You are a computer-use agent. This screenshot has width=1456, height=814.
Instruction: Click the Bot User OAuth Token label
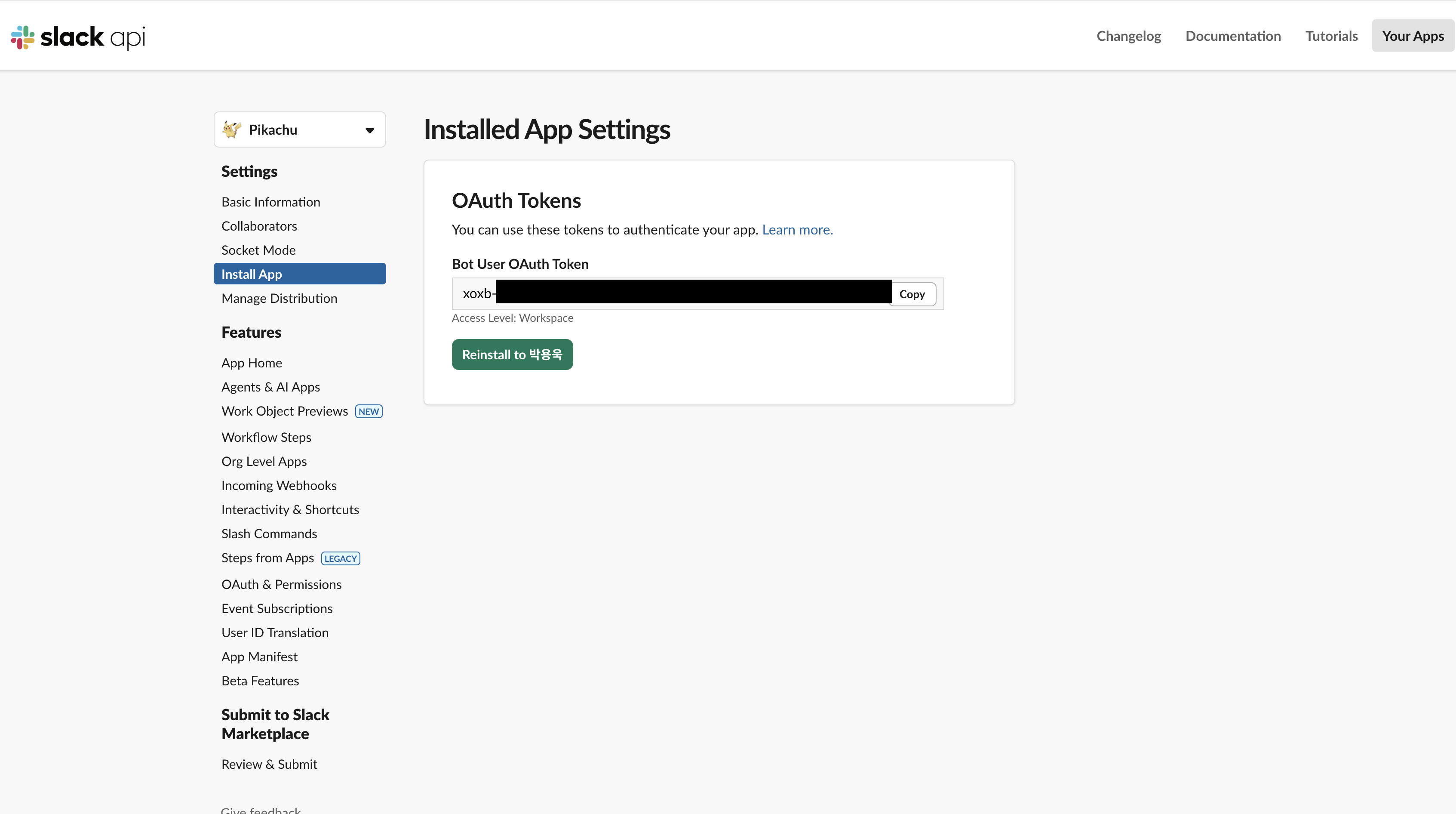point(520,264)
